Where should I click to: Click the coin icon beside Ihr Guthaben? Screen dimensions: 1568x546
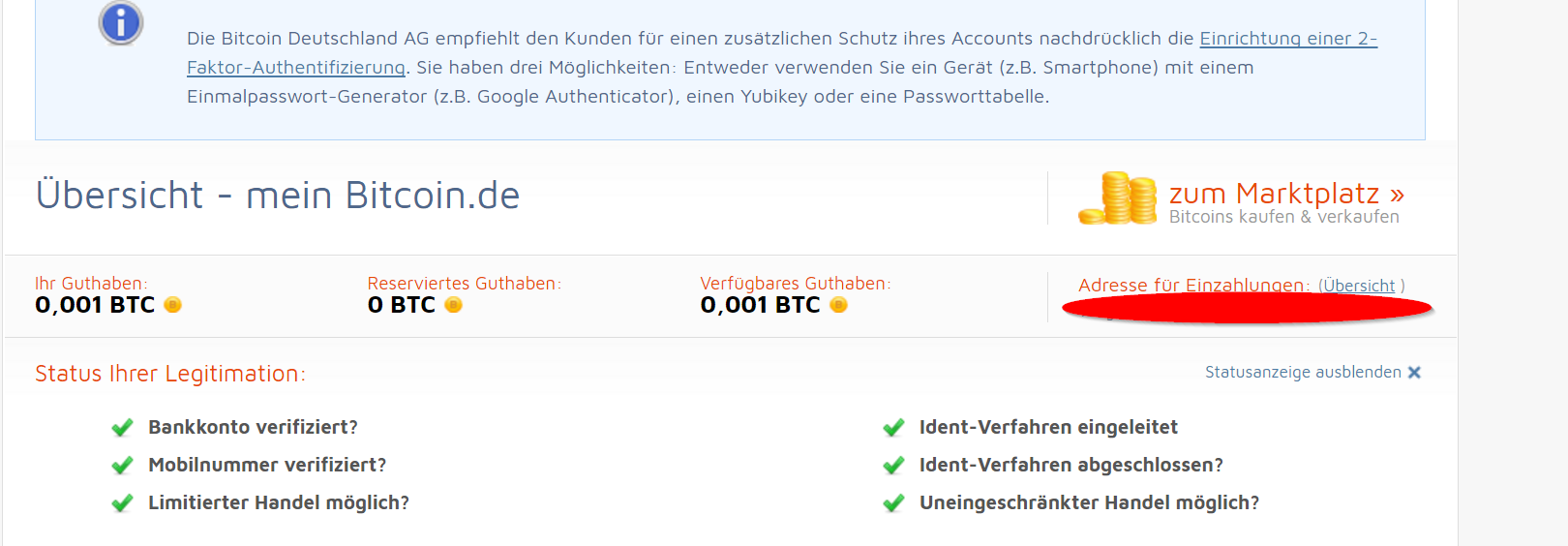pyautogui.click(x=172, y=305)
